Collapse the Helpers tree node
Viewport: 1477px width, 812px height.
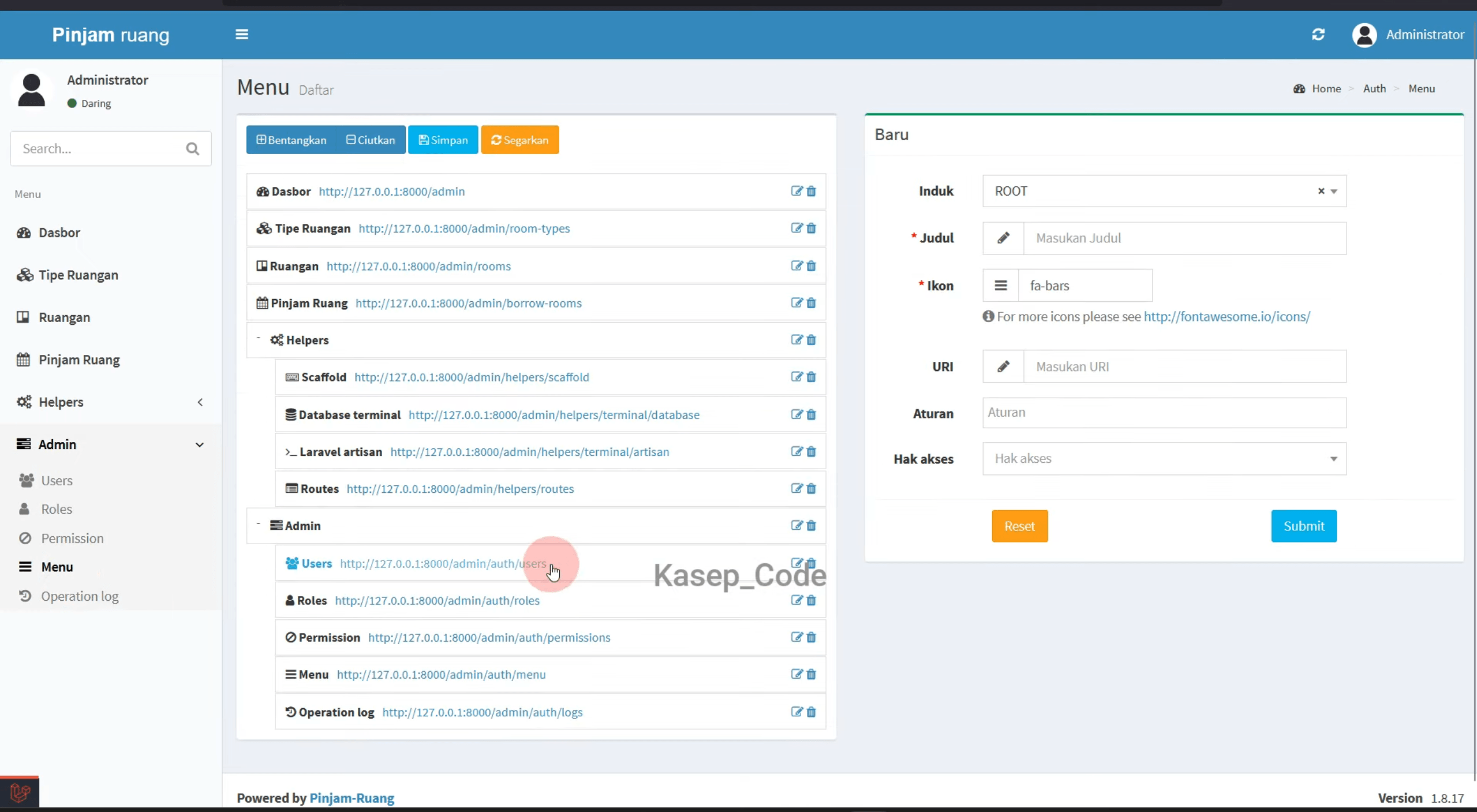(258, 338)
